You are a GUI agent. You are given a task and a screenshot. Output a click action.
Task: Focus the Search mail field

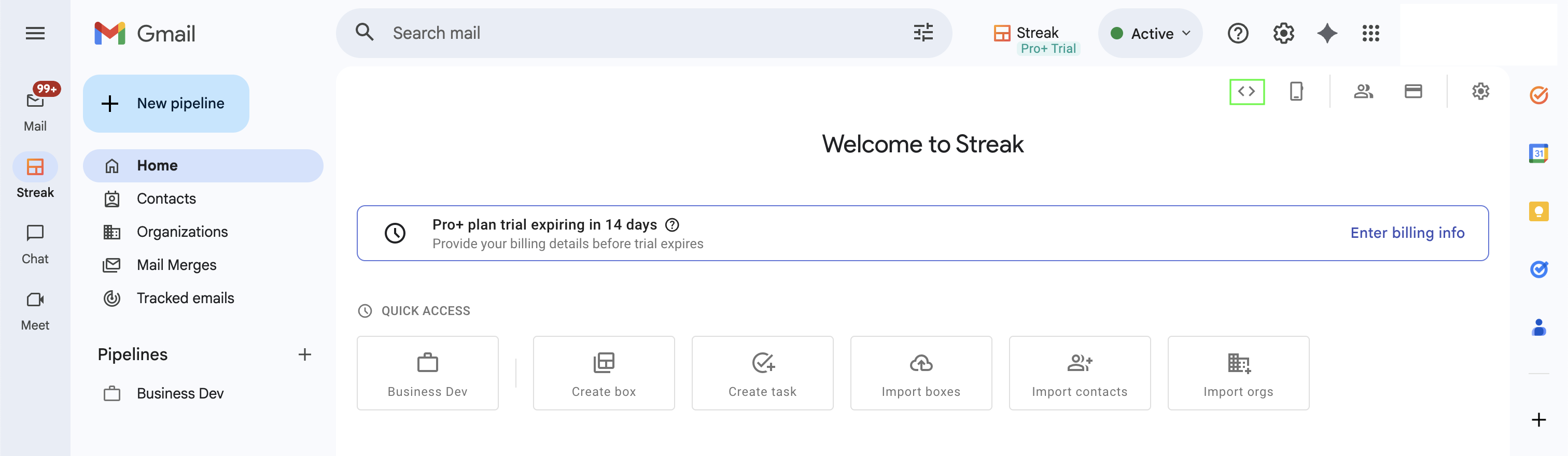tap(643, 34)
